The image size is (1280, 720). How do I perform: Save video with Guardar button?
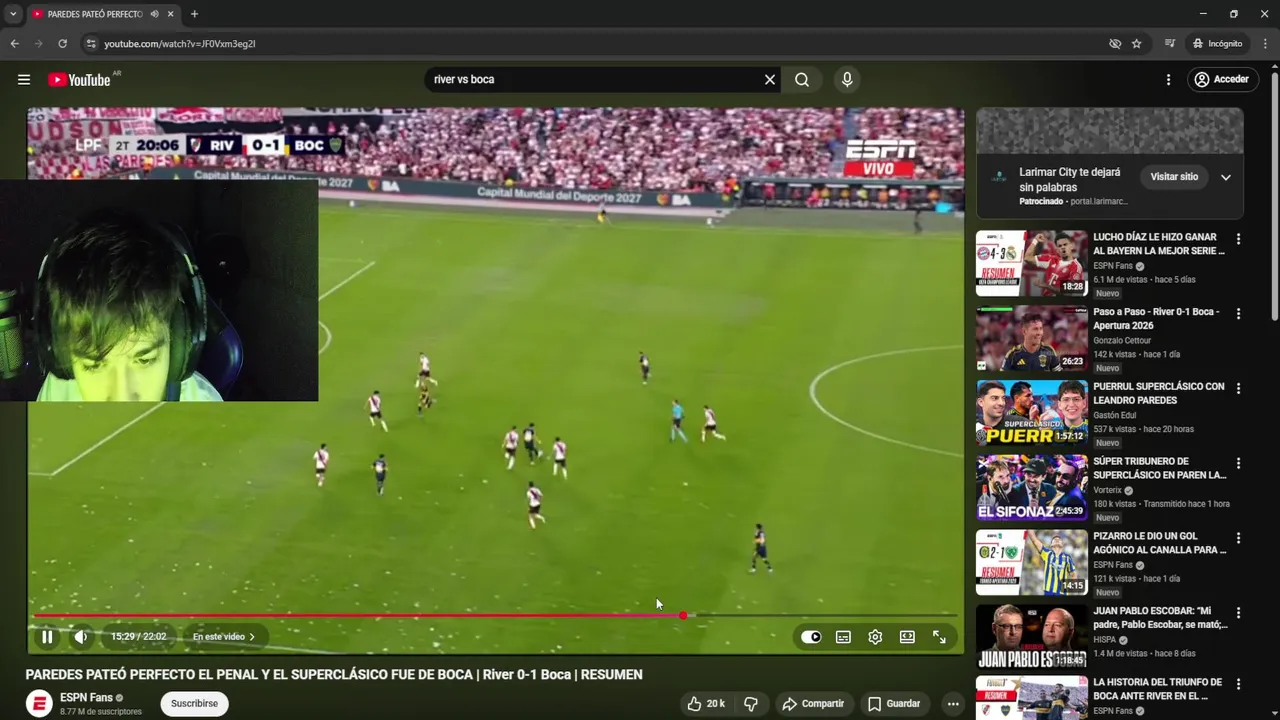click(893, 704)
